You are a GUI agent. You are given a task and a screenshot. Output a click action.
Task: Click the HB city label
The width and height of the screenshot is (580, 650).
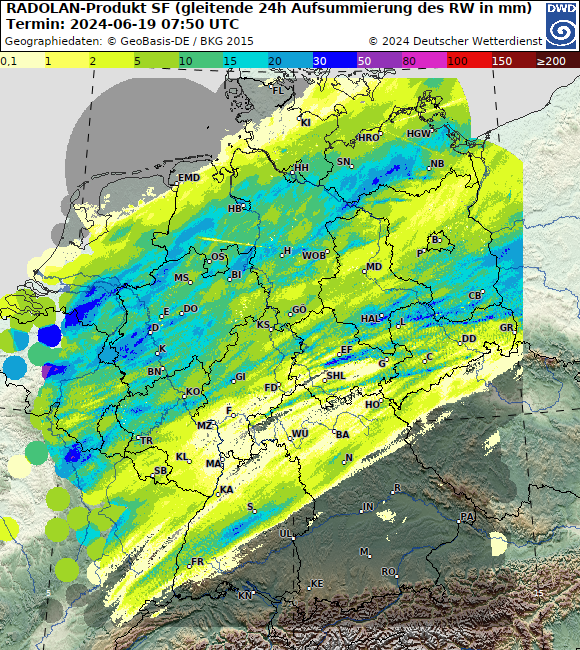235,209
